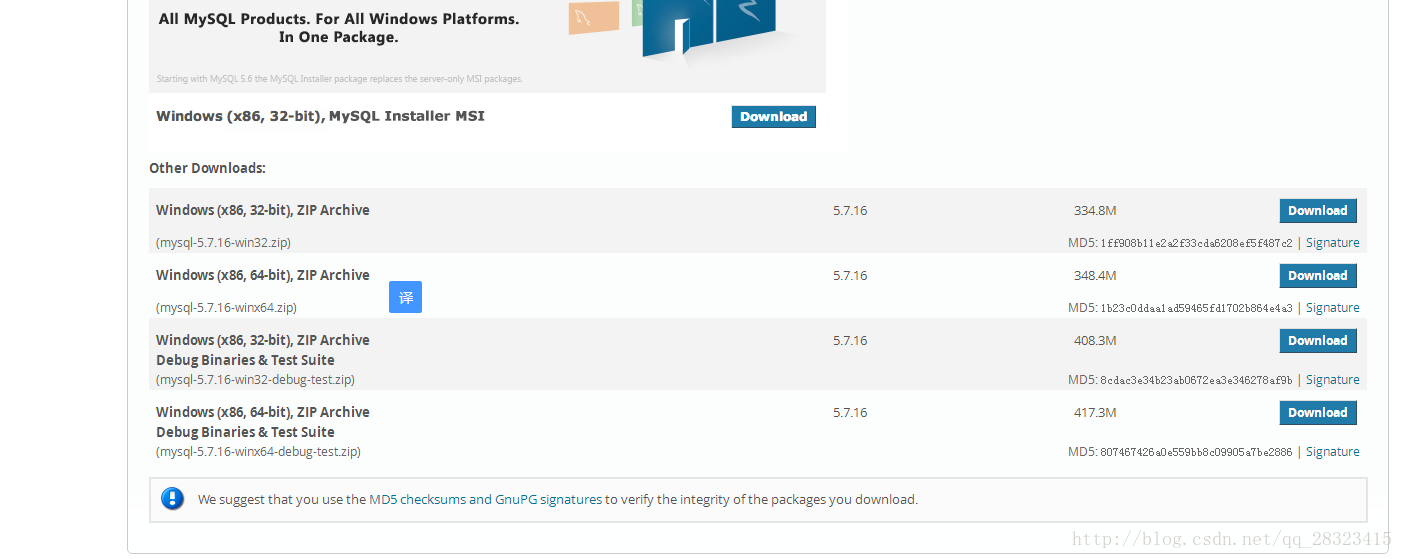Click MD5 hash starting 1b23c0ddaa
The width and height of the screenshot is (1403, 559).
click(1196, 308)
